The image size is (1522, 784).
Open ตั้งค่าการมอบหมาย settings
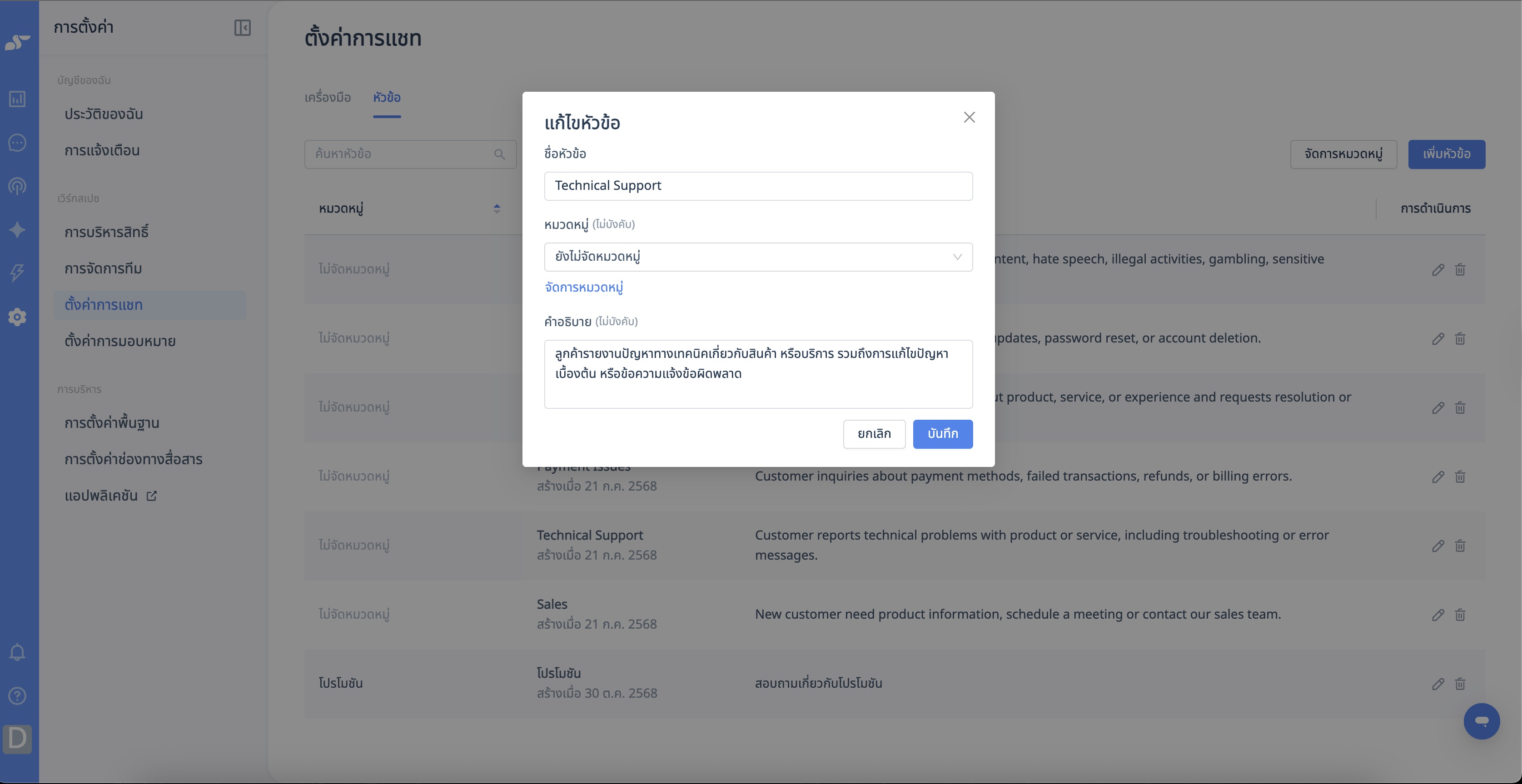click(120, 342)
